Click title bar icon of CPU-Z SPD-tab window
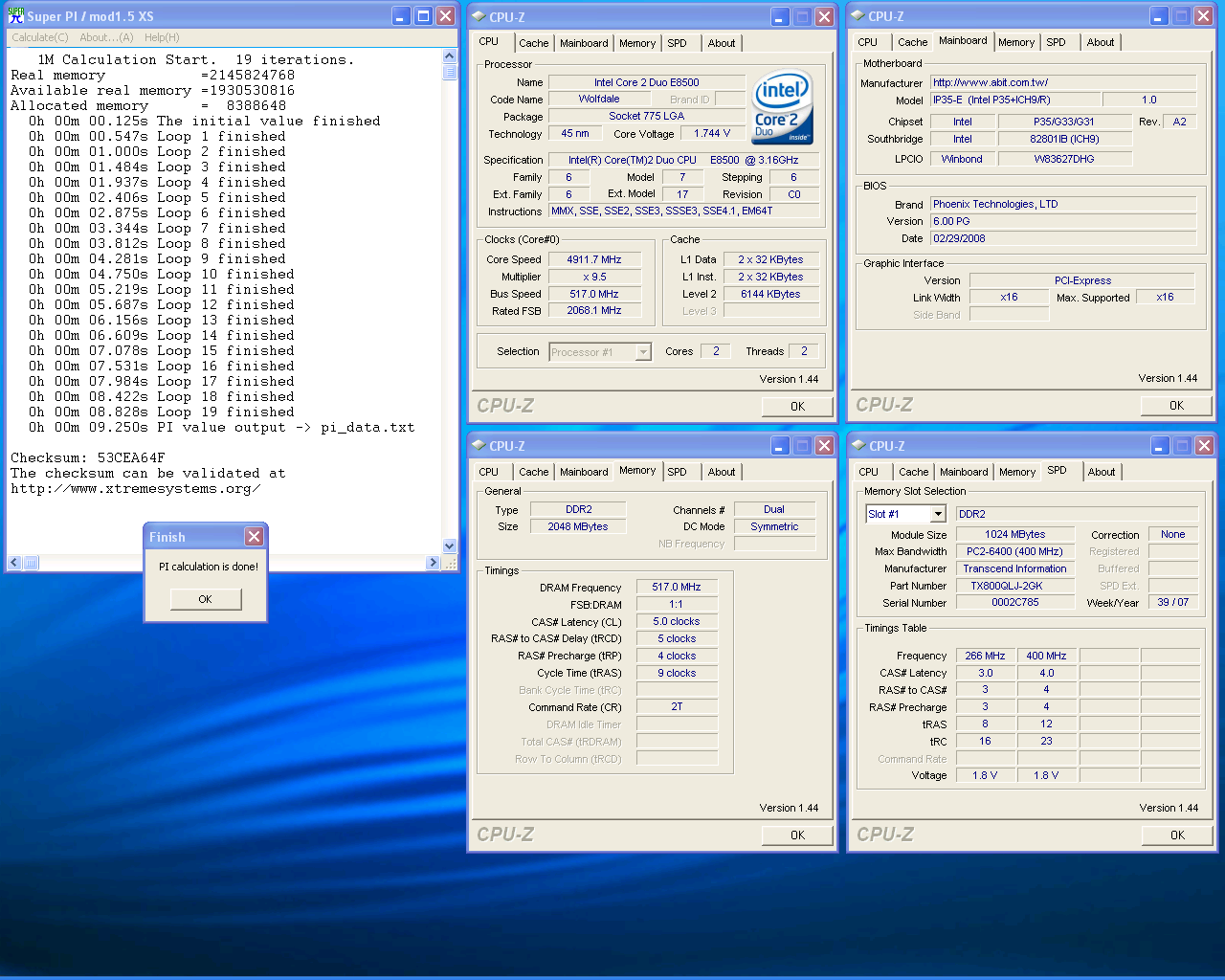The height and width of the screenshot is (980, 1225). tap(858, 446)
